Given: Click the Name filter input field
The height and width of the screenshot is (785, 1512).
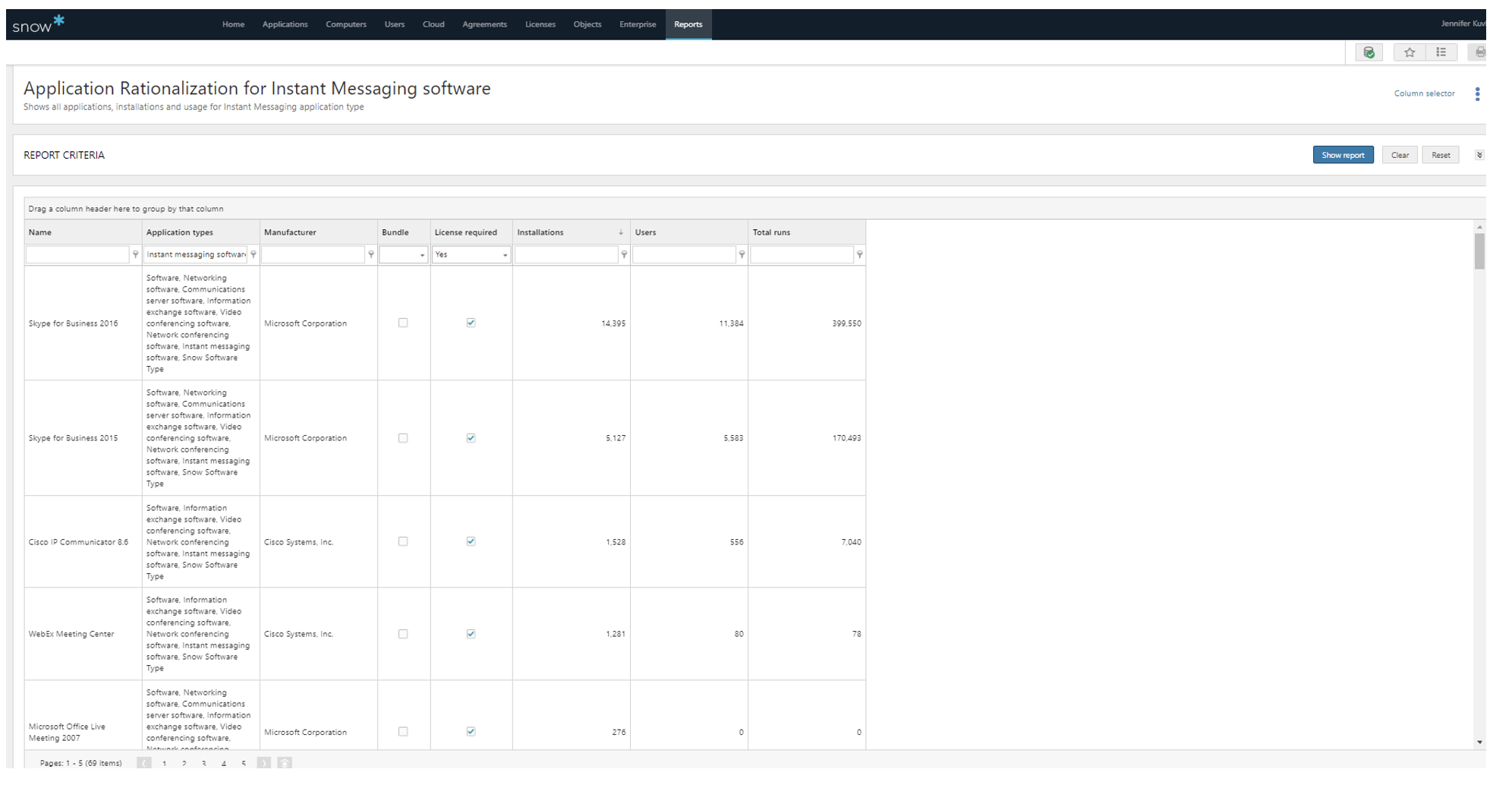Looking at the screenshot, I should (77, 254).
